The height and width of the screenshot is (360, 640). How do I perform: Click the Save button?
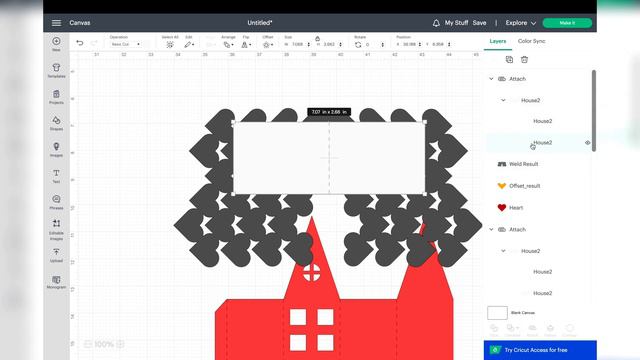479,23
